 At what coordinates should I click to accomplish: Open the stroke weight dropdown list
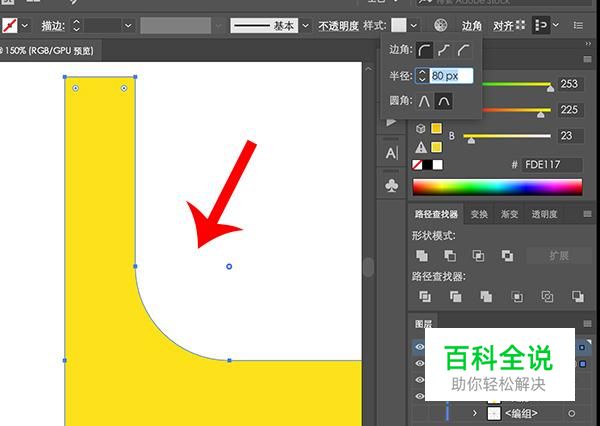[x=128, y=26]
